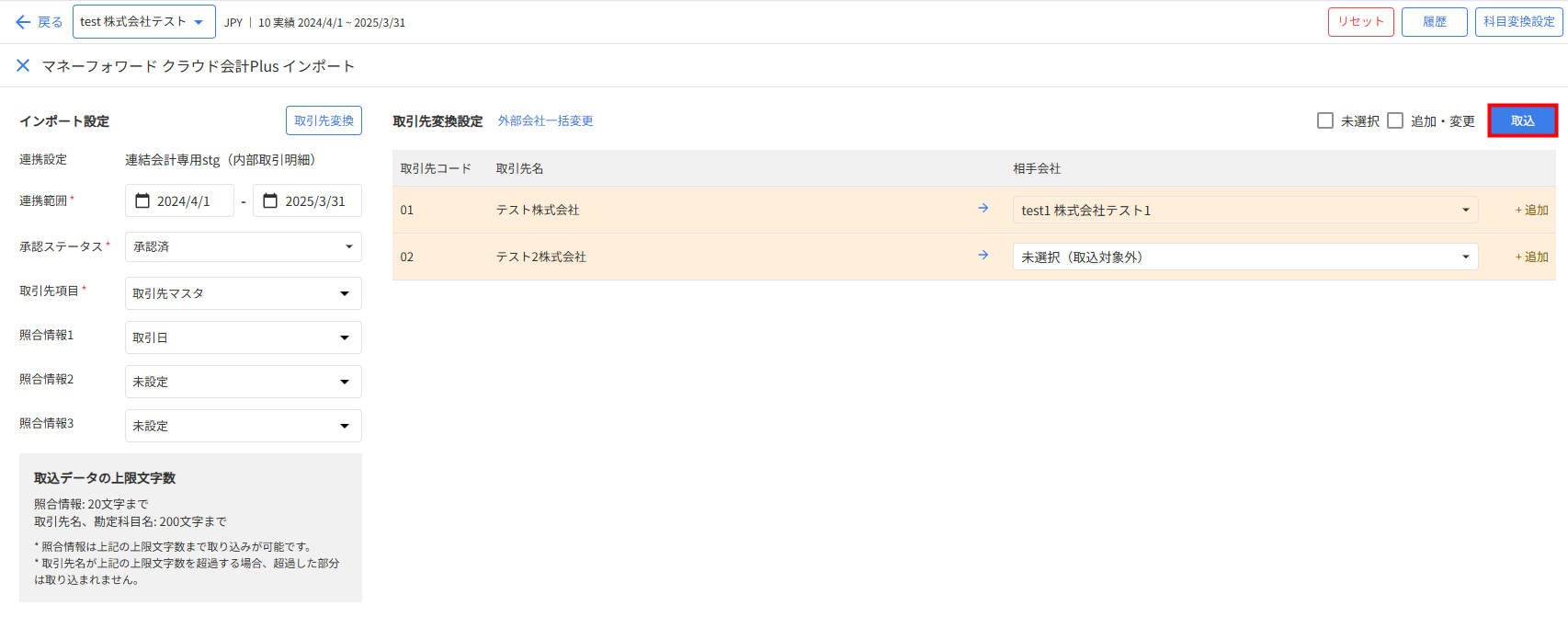The image size is (1568, 617).
Task: Click the JPY currency label
Action: (x=233, y=22)
